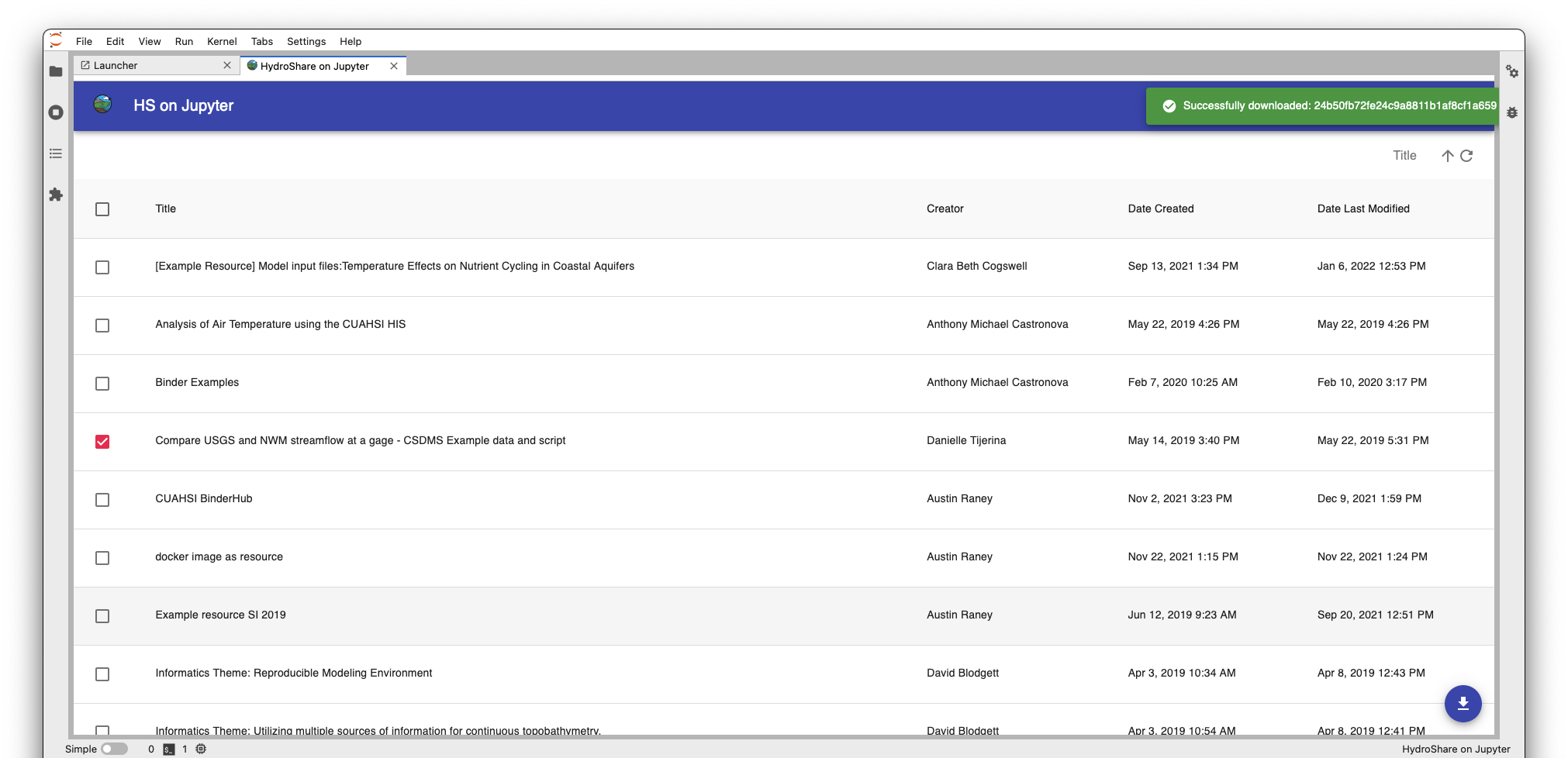Check the docker image as resource row
This screenshot has width=1568, height=758.
coord(102,558)
